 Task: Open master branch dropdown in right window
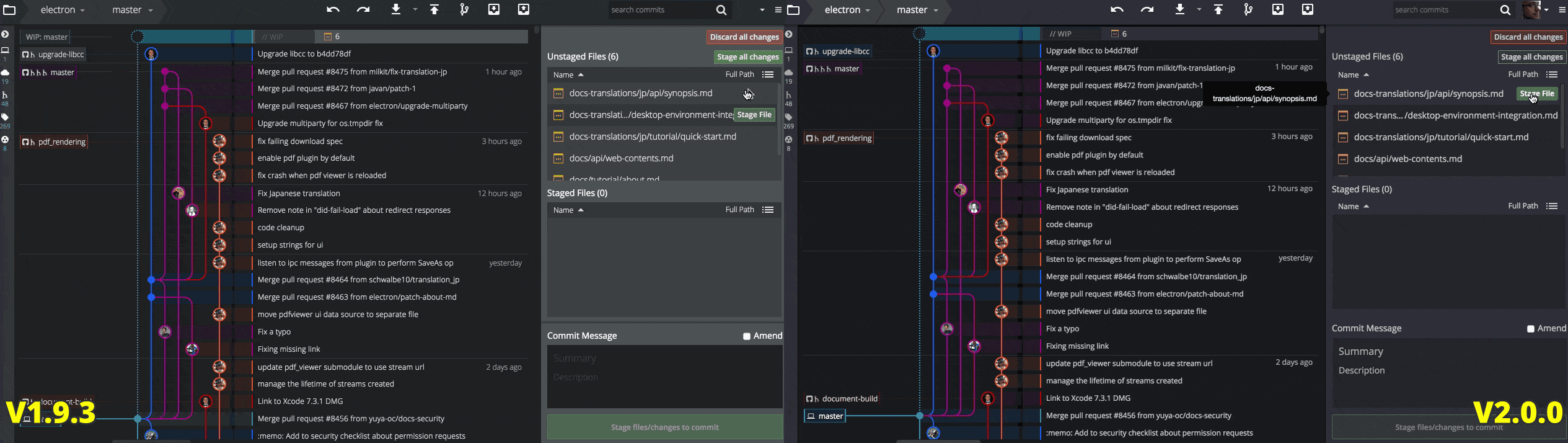coord(917,10)
